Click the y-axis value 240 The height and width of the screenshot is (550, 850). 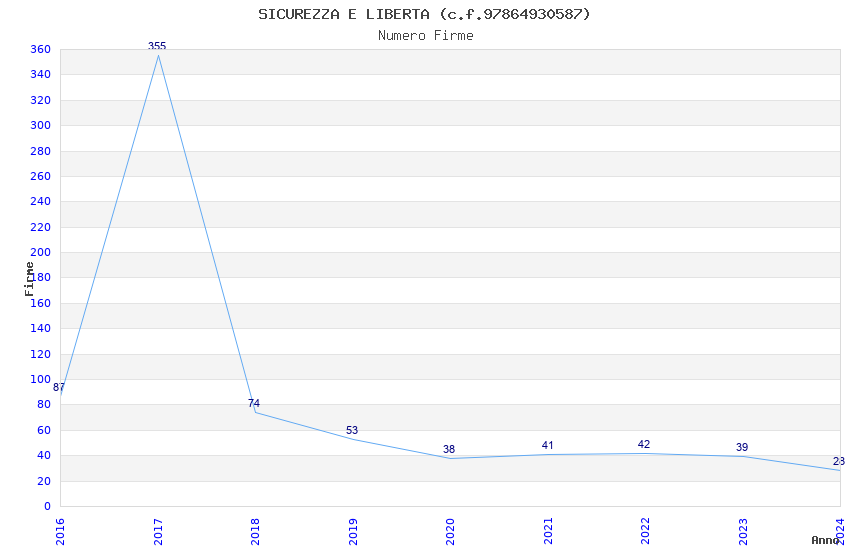[x=41, y=201]
